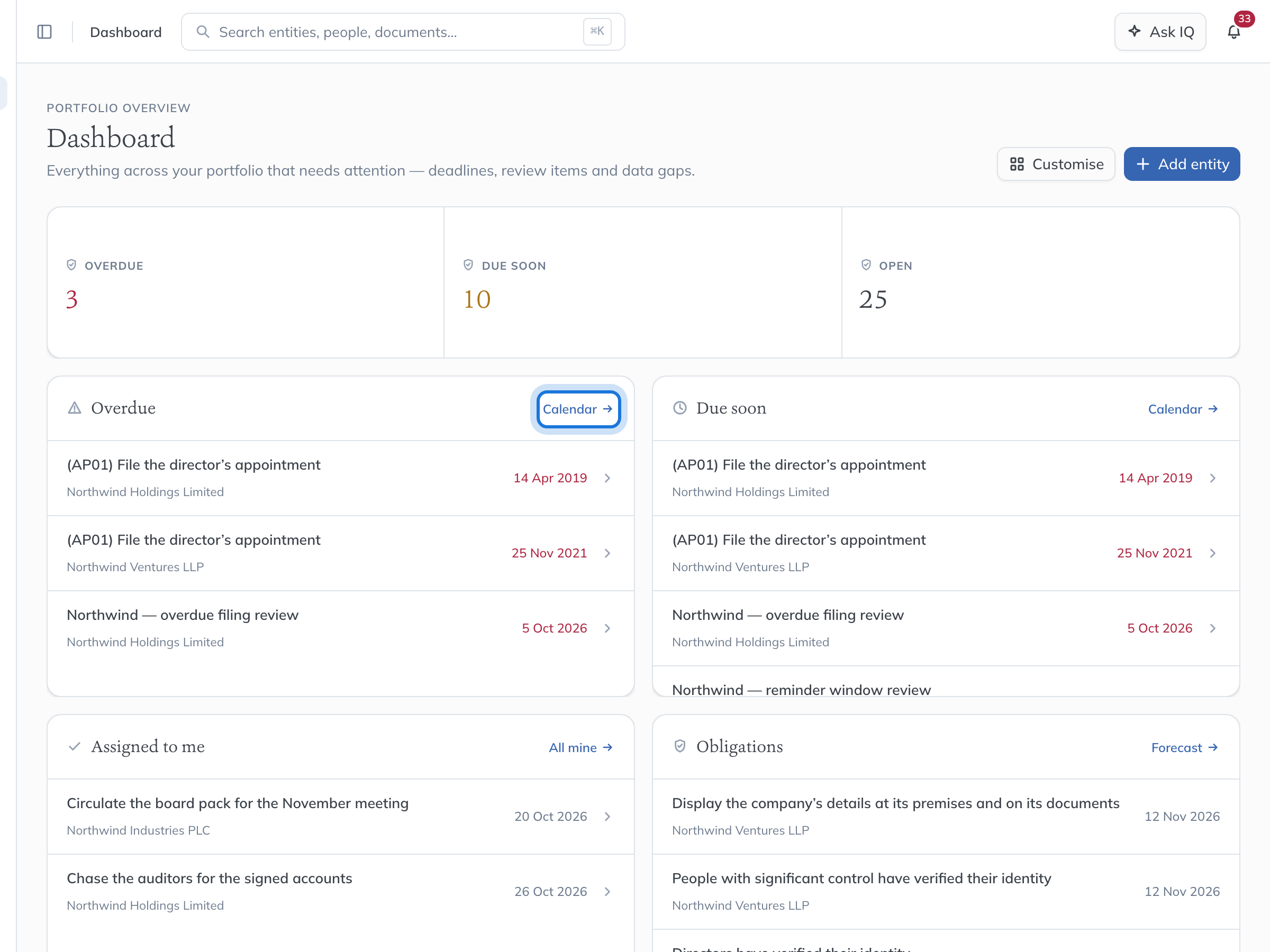Expand Overdue row dated 5 Oct 2026
Screen dimensions: 1270x952
tap(607, 628)
